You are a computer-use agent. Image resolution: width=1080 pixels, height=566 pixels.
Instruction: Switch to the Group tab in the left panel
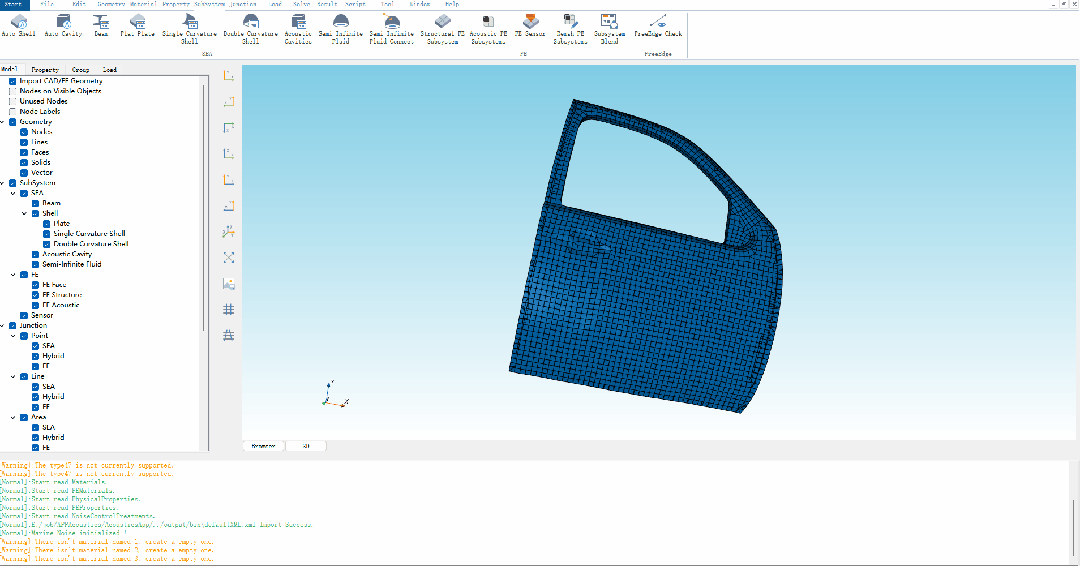[x=81, y=70]
